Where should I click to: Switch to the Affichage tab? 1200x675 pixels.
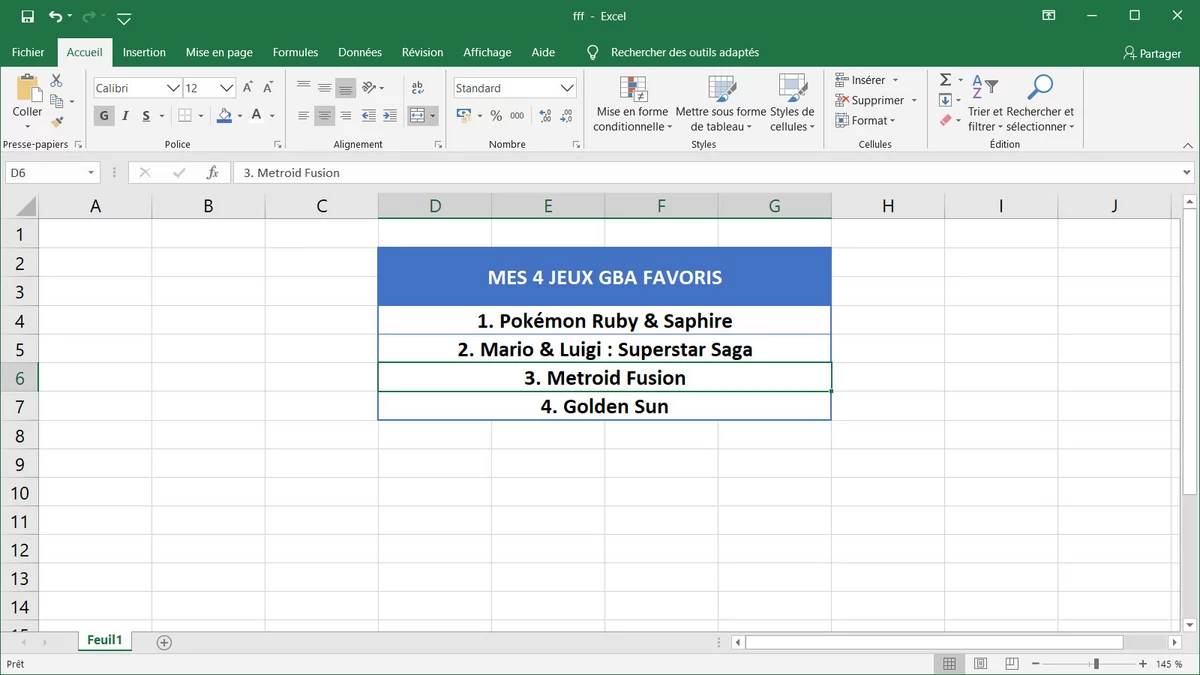(487, 52)
